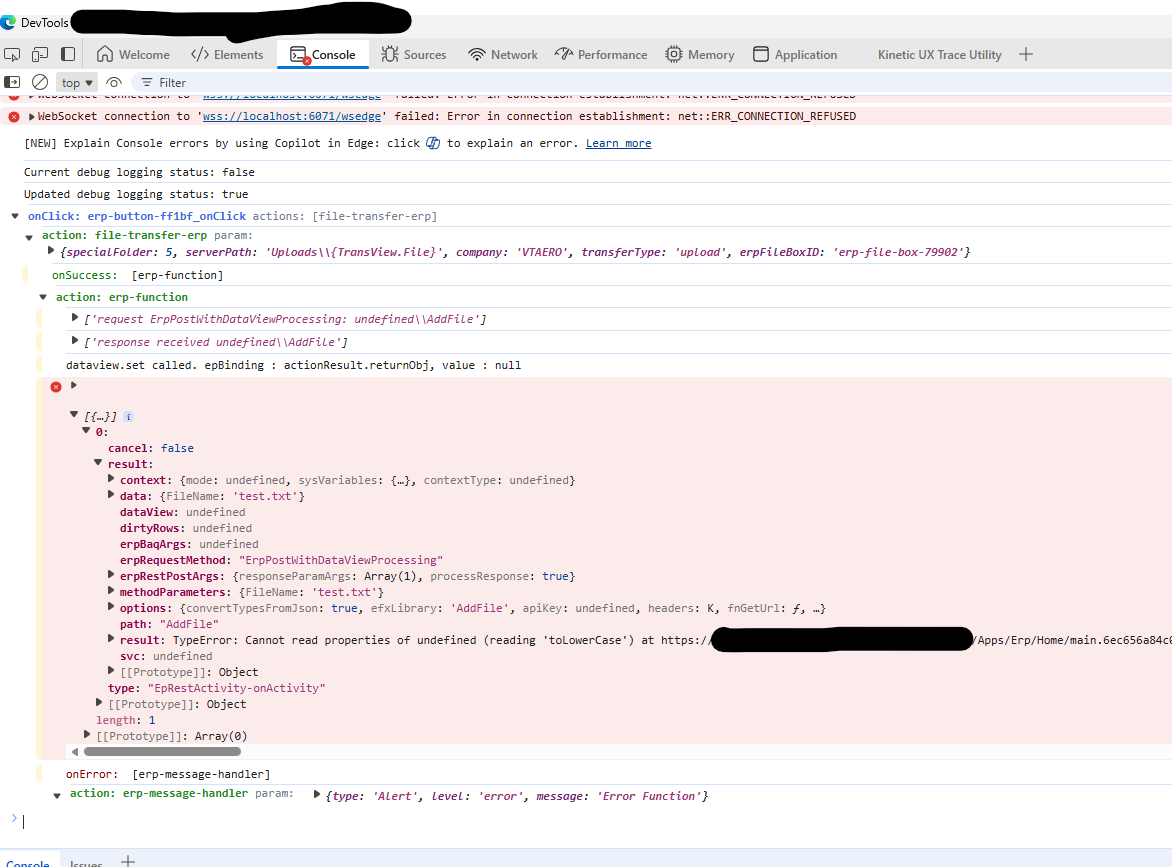The image size is (1172, 867).
Task: Click the Copilot explain error icon
Action: [433, 143]
